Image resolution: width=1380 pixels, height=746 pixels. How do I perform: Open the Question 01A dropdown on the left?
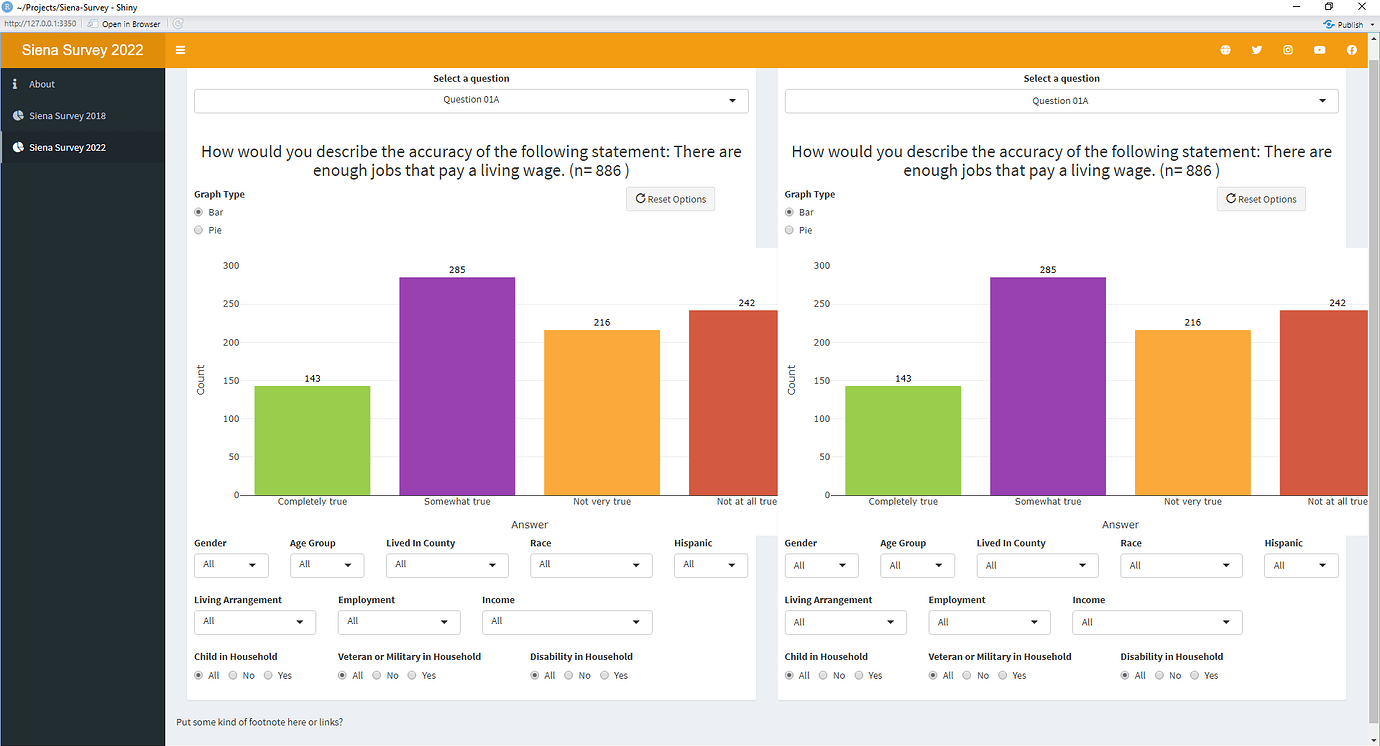pyautogui.click(x=470, y=100)
